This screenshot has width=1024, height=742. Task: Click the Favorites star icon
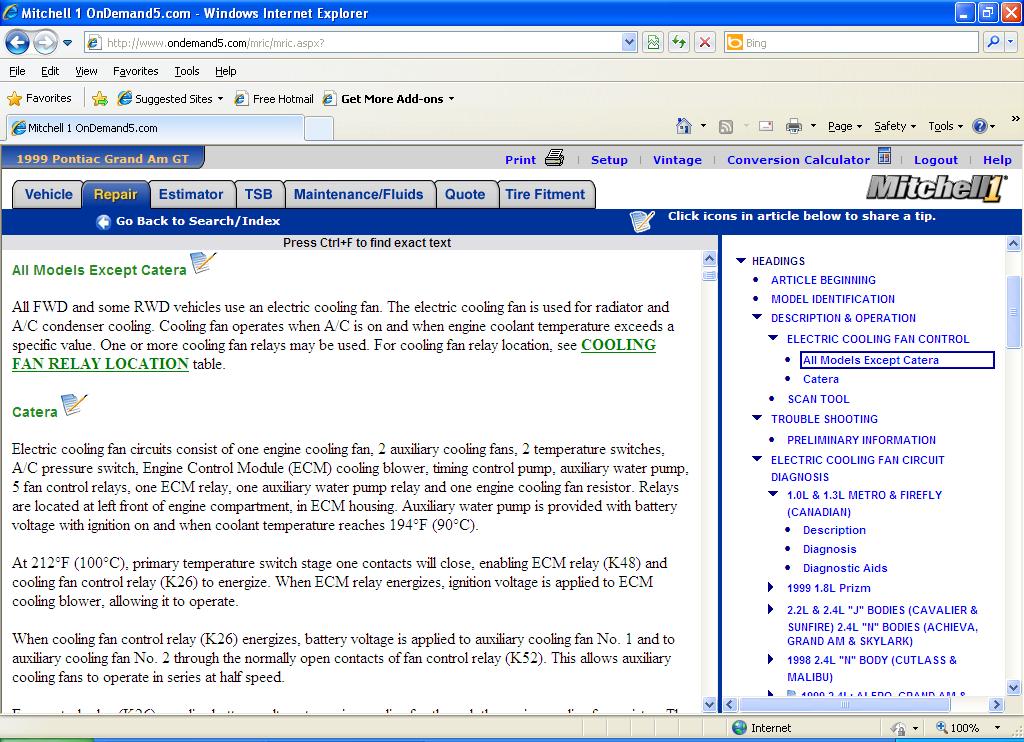[x=14, y=99]
